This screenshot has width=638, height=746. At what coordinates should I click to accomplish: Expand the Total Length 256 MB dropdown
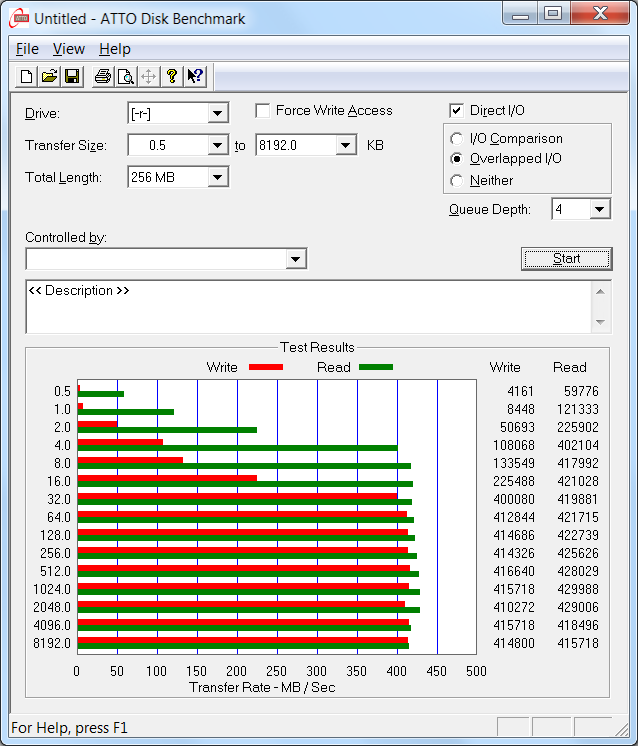(x=217, y=177)
